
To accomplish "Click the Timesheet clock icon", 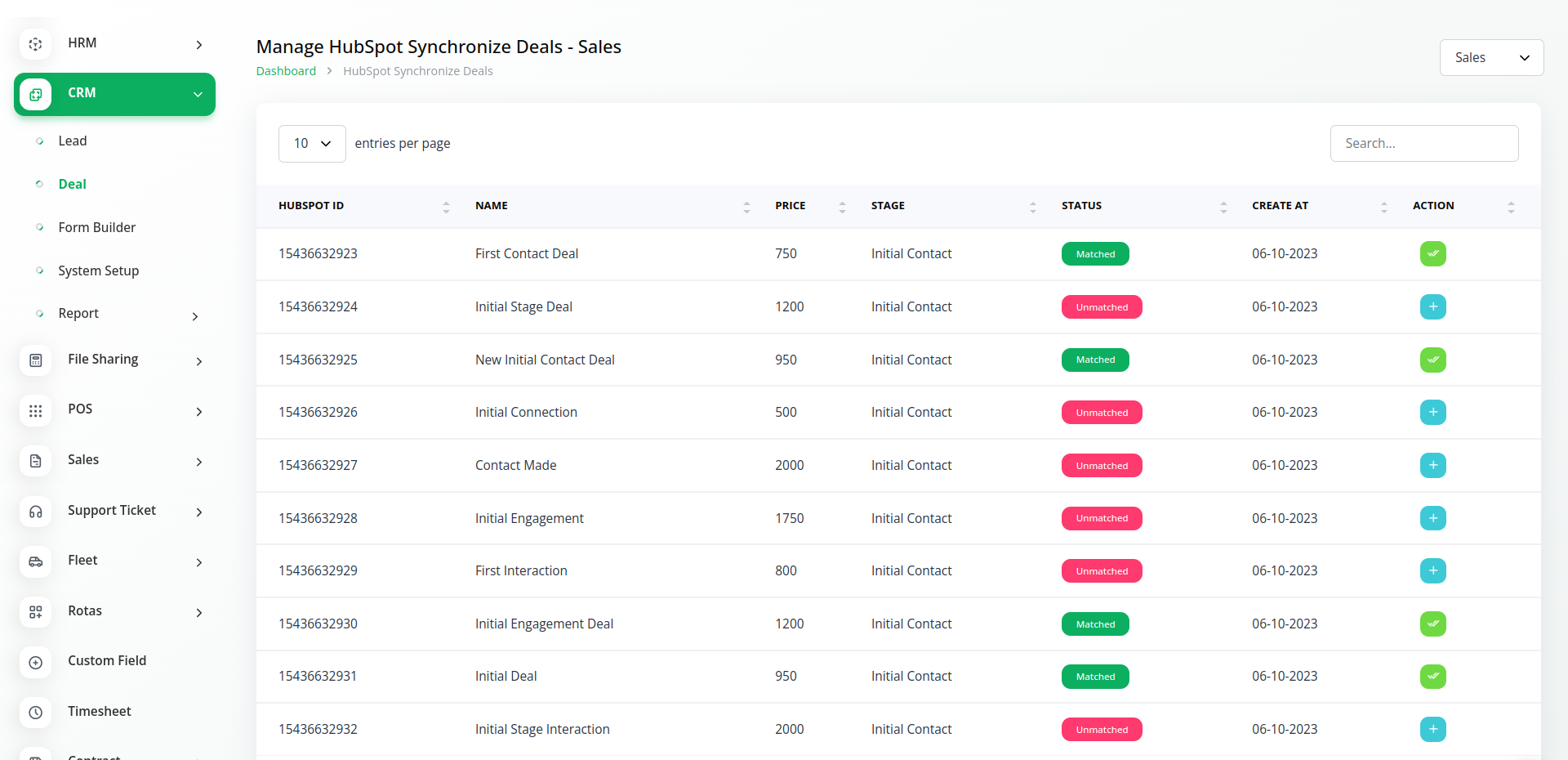I will point(35,713).
